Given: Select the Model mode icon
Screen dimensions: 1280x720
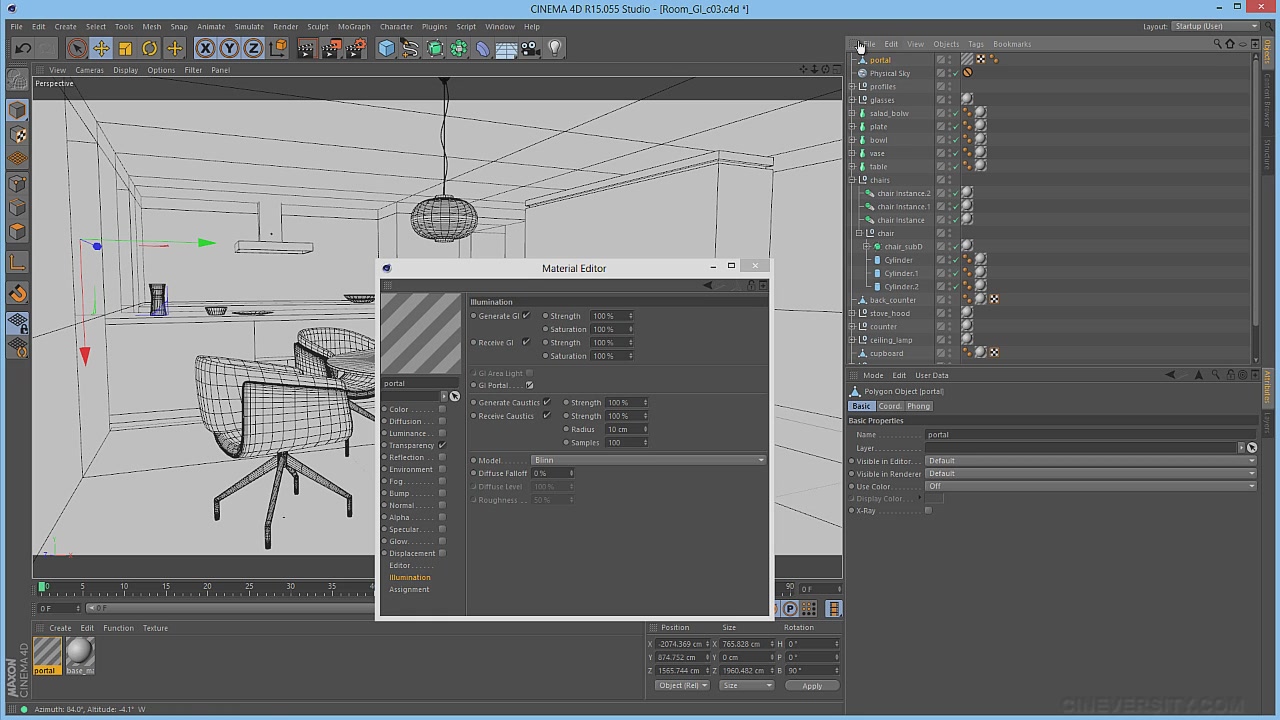Looking at the screenshot, I should (x=17, y=110).
